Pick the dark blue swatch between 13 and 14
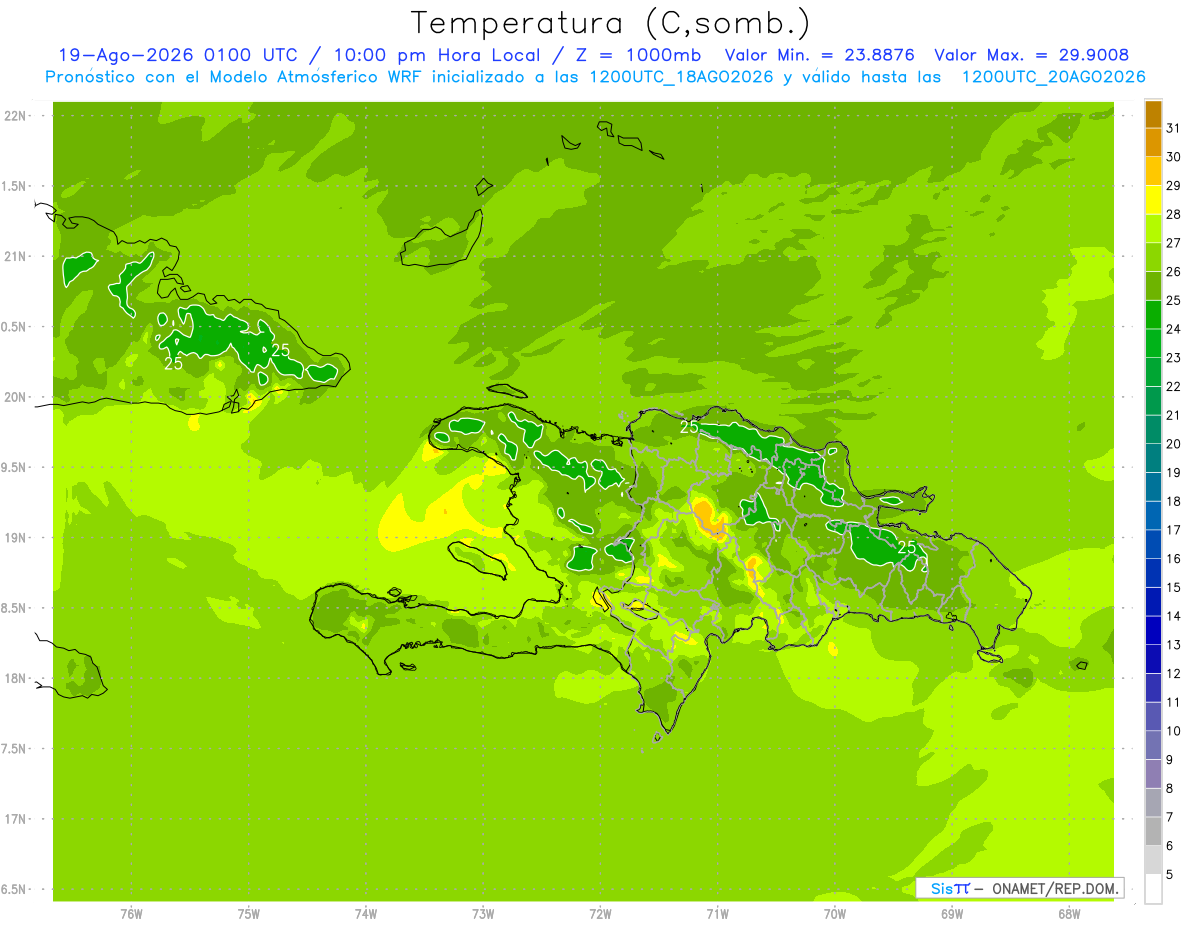The image size is (1200, 927). pyautogui.click(x=1153, y=631)
